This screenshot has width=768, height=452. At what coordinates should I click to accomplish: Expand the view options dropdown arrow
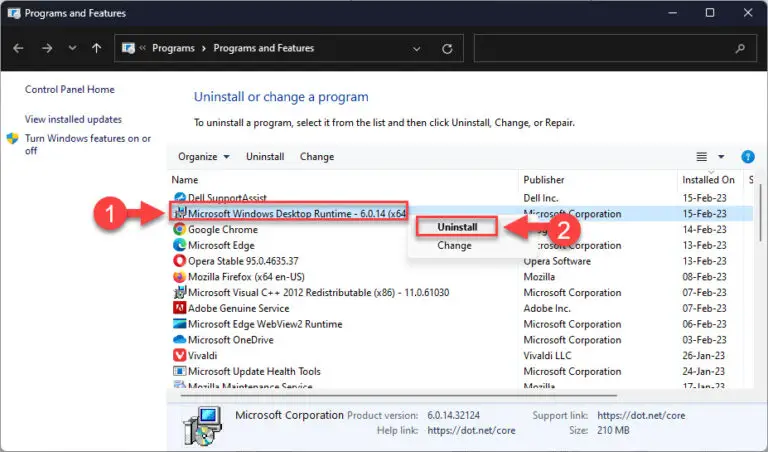point(721,157)
